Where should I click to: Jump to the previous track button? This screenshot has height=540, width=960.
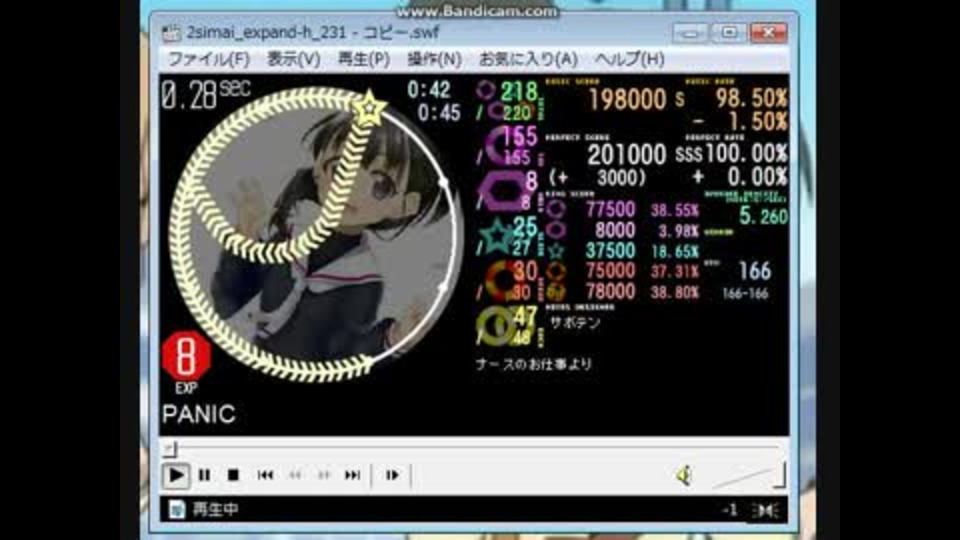[265, 475]
